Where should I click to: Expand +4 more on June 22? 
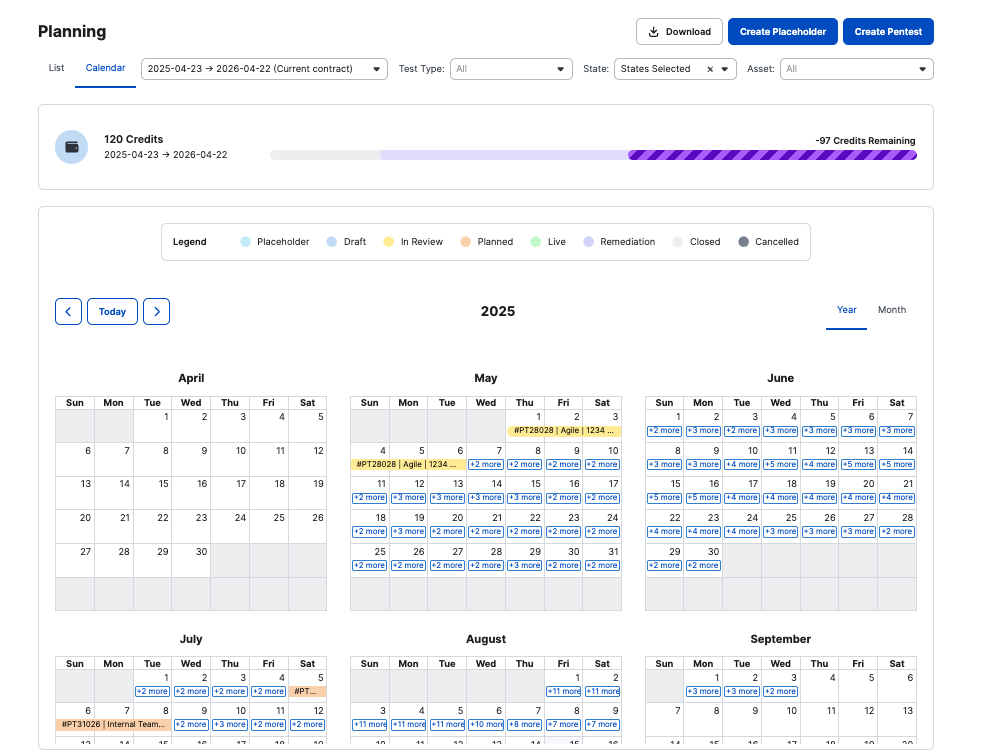click(x=664, y=532)
